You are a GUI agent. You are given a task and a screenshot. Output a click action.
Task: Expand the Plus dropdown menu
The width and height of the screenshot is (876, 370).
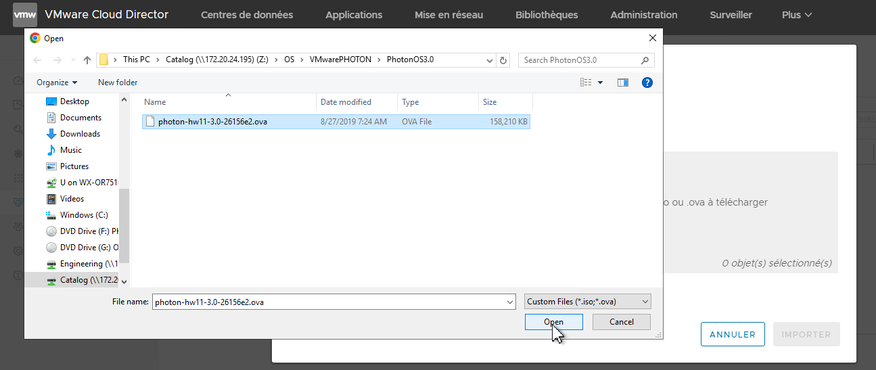click(x=797, y=15)
